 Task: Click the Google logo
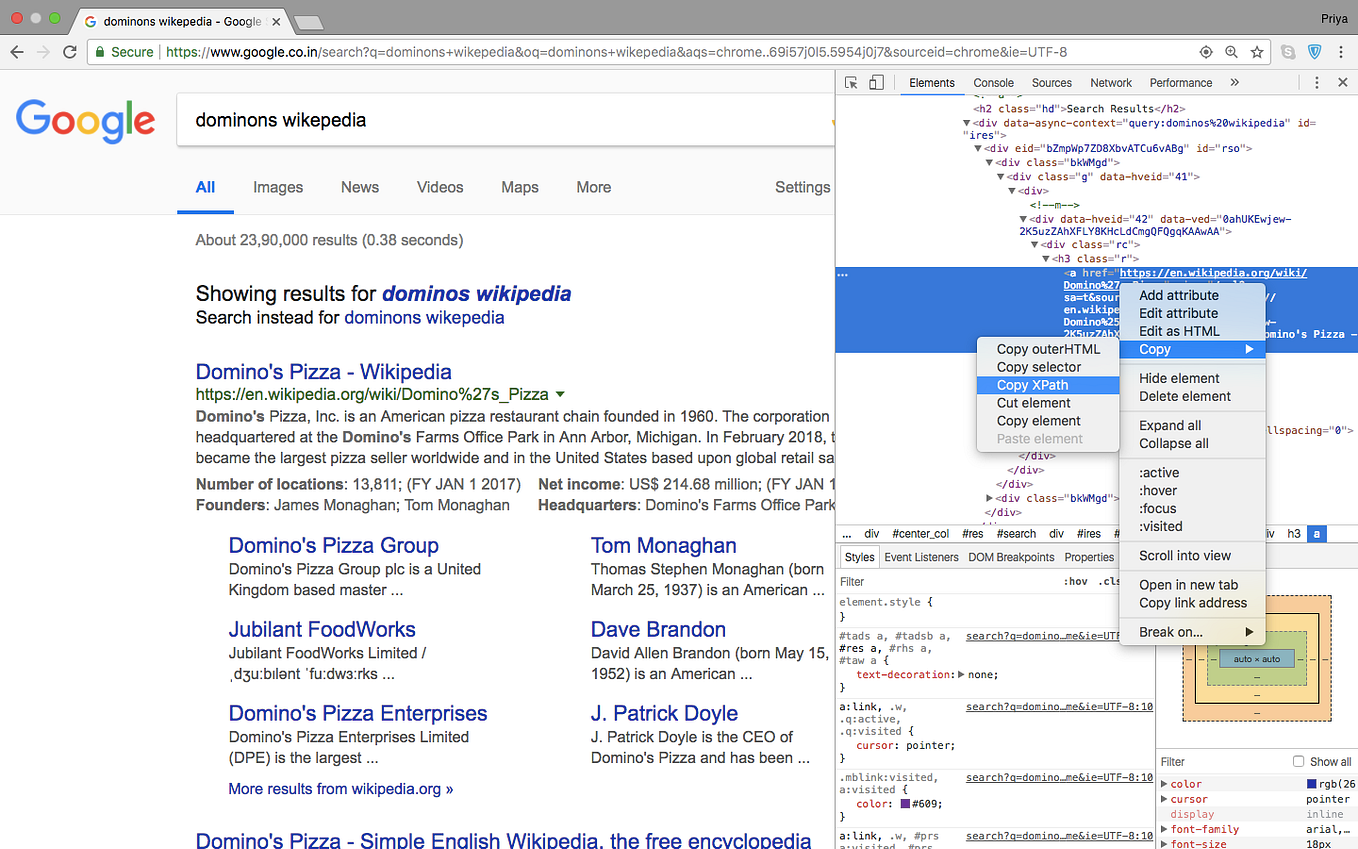tap(85, 120)
